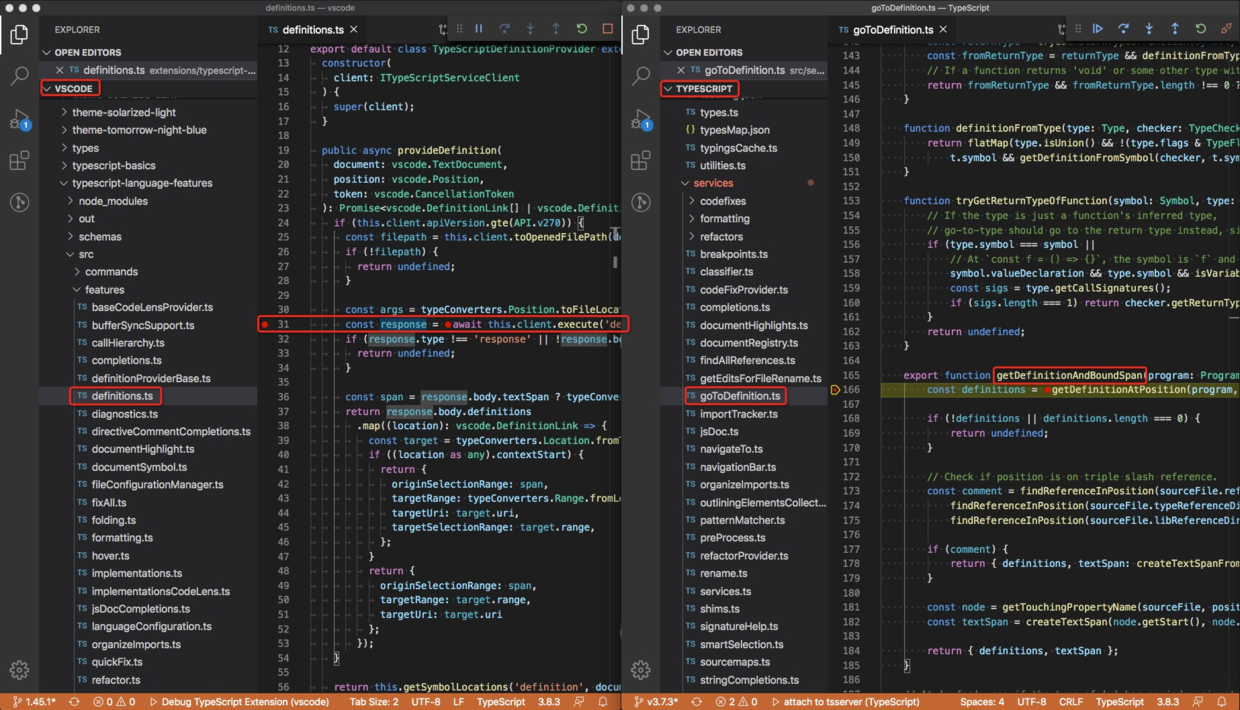The width and height of the screenshot is (1240, 710).
Task: Toggle the breakpoint marker at line 166
Action: (835, 390)
